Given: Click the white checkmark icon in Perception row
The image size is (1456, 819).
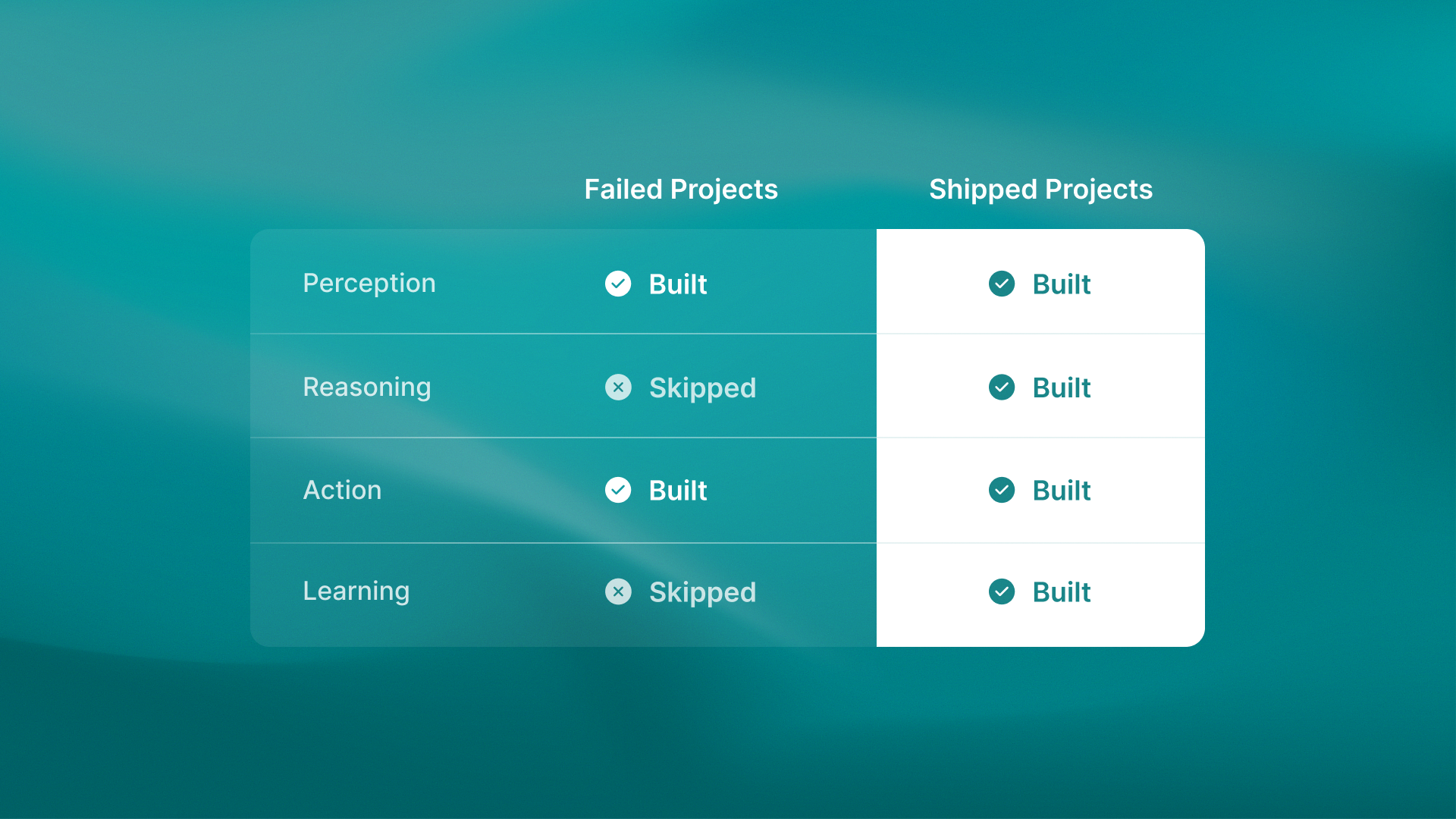Looking at the screenshot, I should [x=618, y=284].
